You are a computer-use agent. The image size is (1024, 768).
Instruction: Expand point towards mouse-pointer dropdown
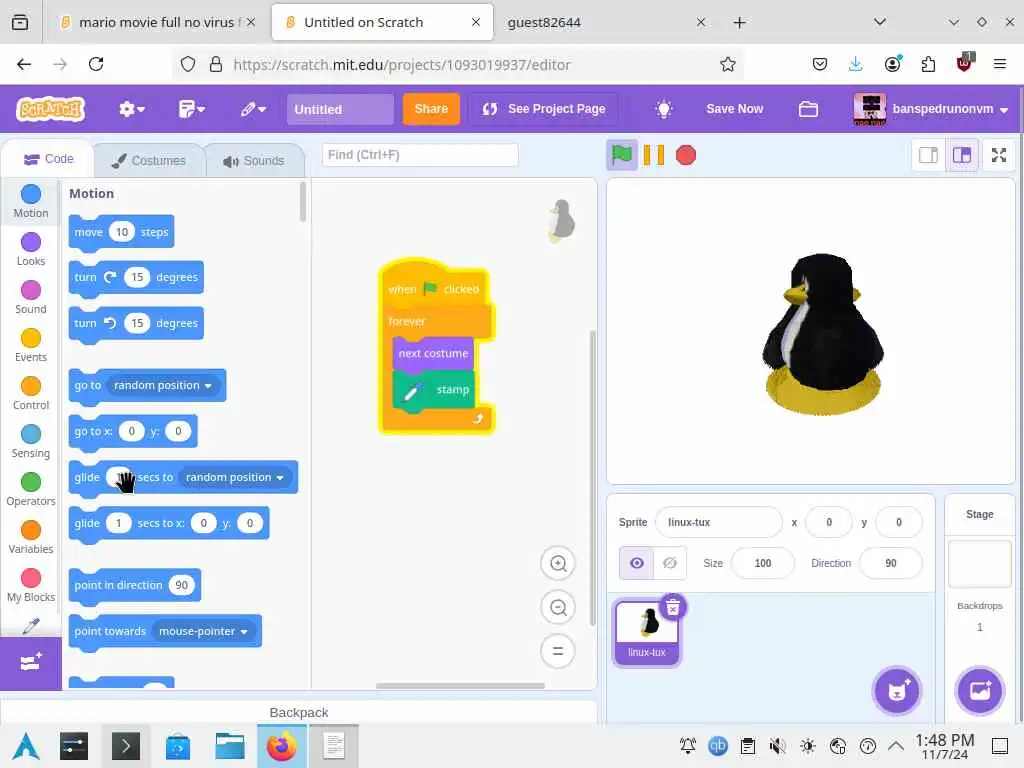pos(202,632)
